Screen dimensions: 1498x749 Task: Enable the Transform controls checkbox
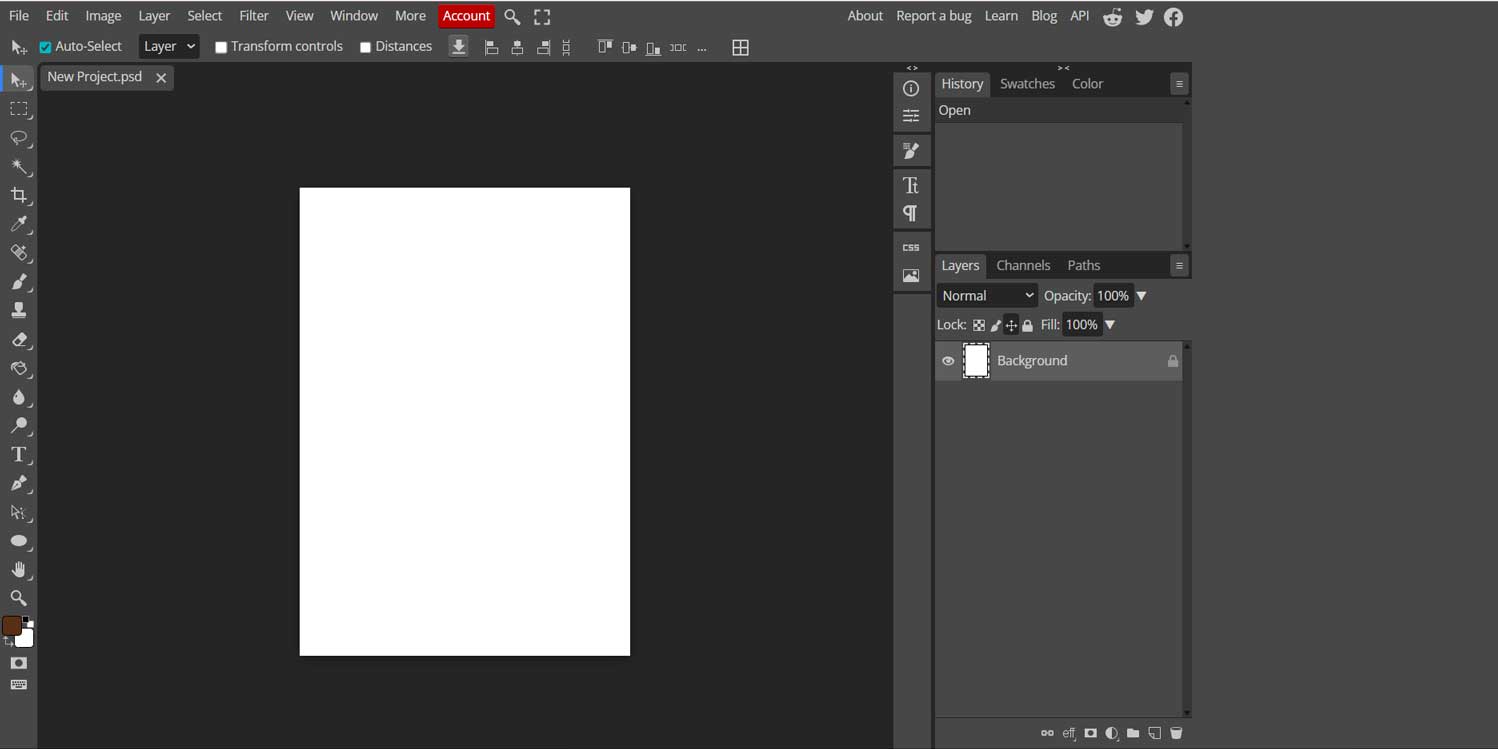pos(221,46)
